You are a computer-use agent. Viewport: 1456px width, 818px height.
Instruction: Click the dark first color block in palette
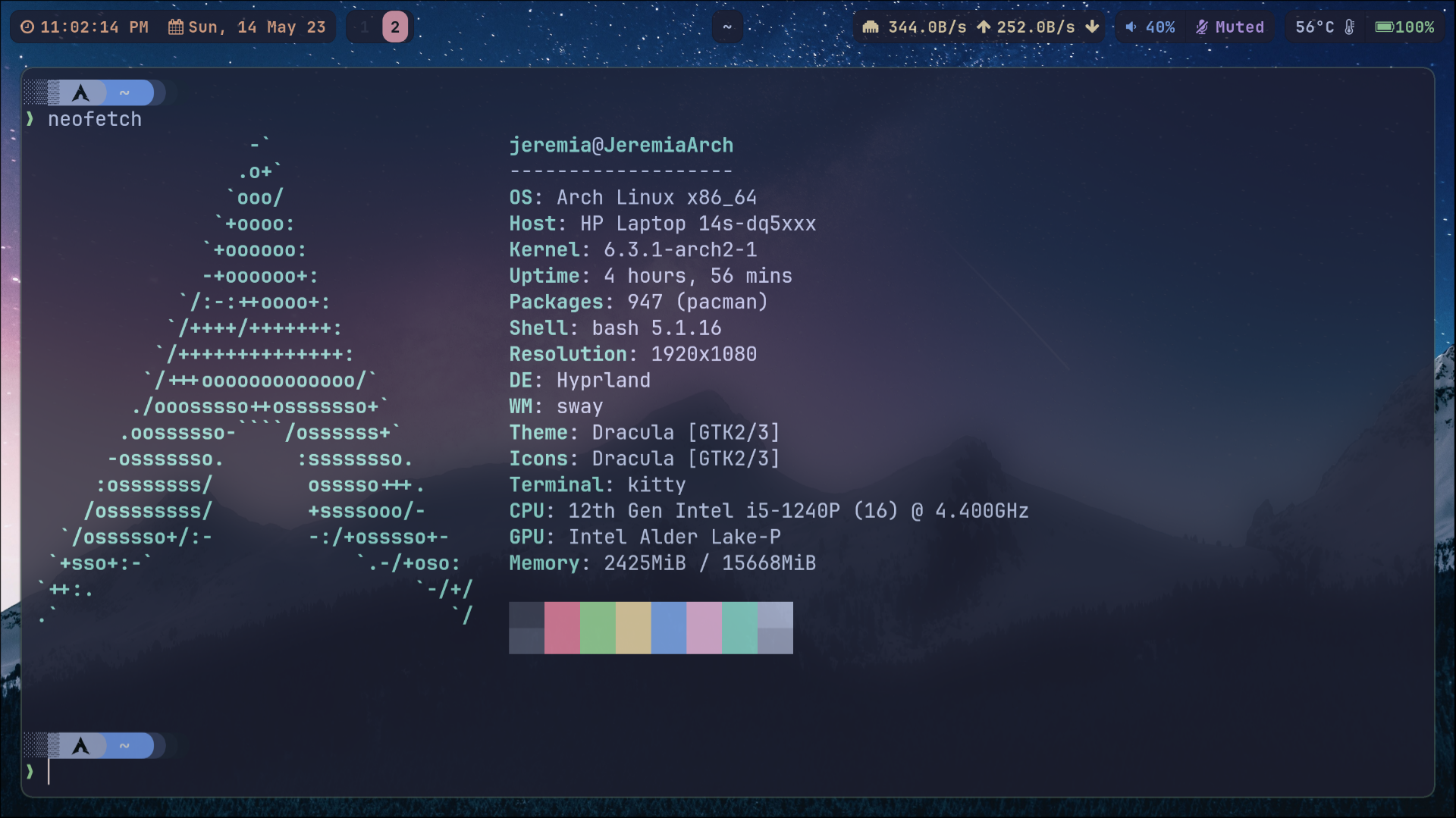tap(526, 628)
